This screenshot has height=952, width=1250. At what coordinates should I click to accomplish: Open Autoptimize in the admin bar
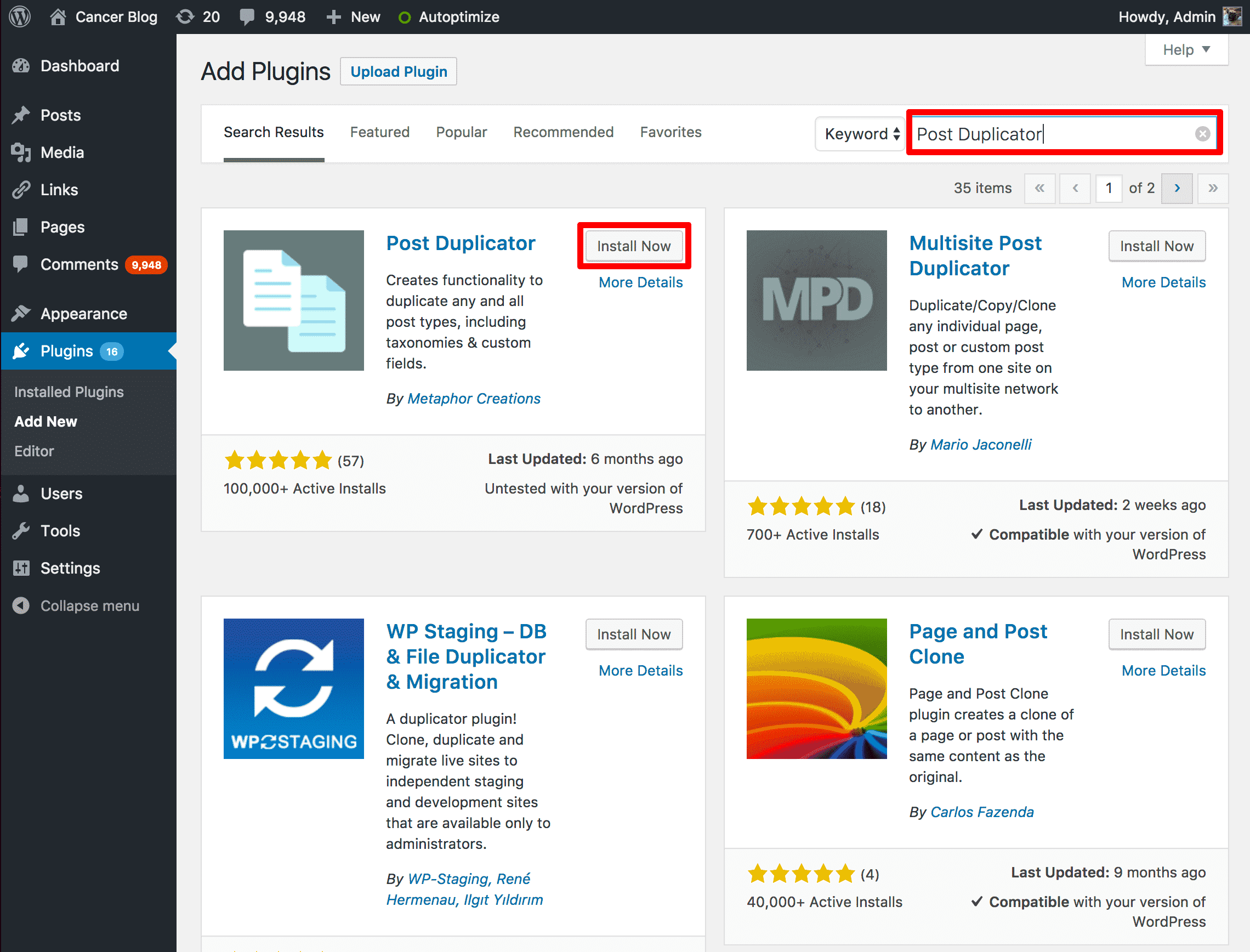tap(449, 17)
